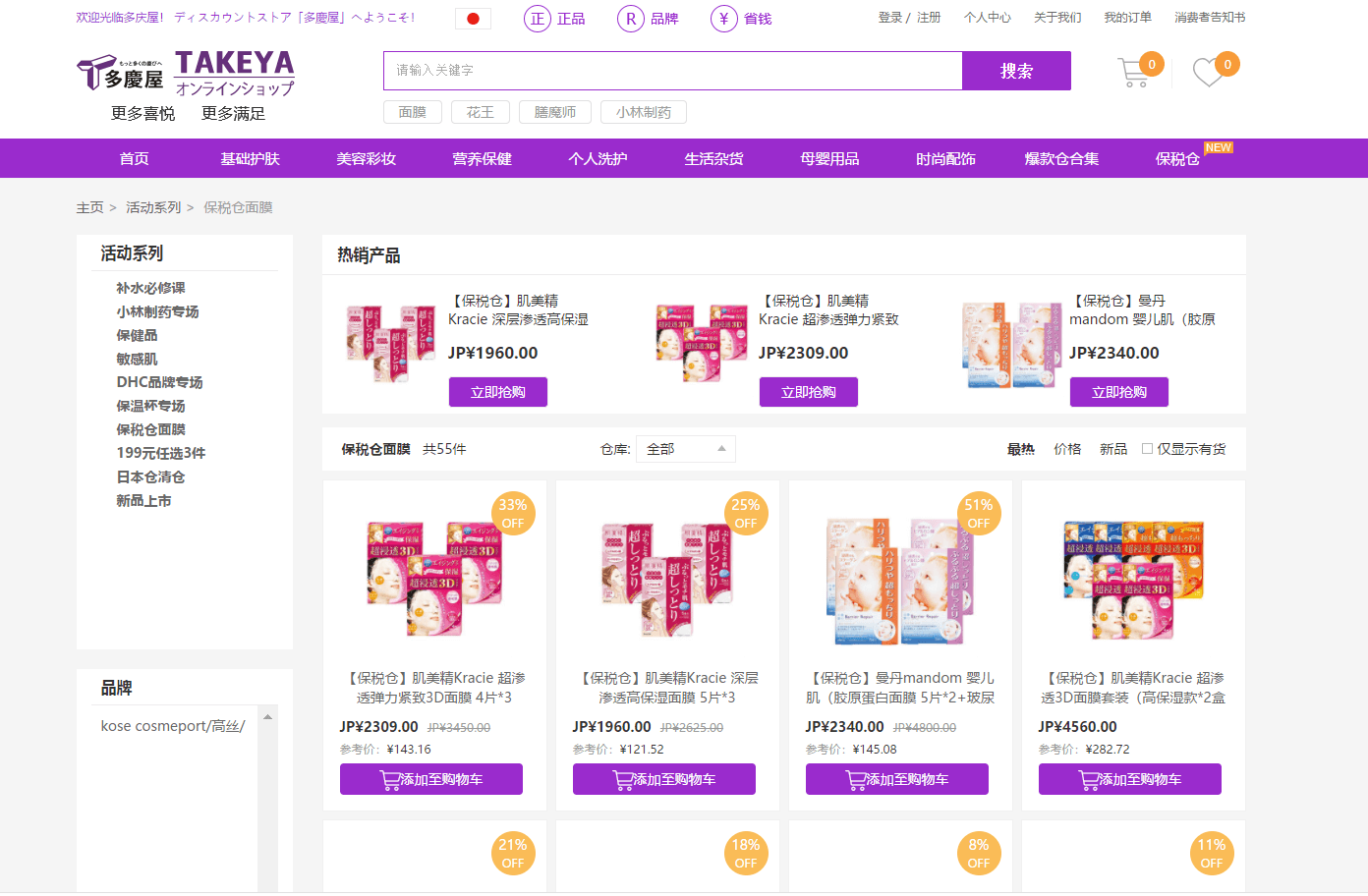Open the mandom 婴儿肌 product thumbnail
Viewport: 1368px width, 896px height.
(900, 580)
